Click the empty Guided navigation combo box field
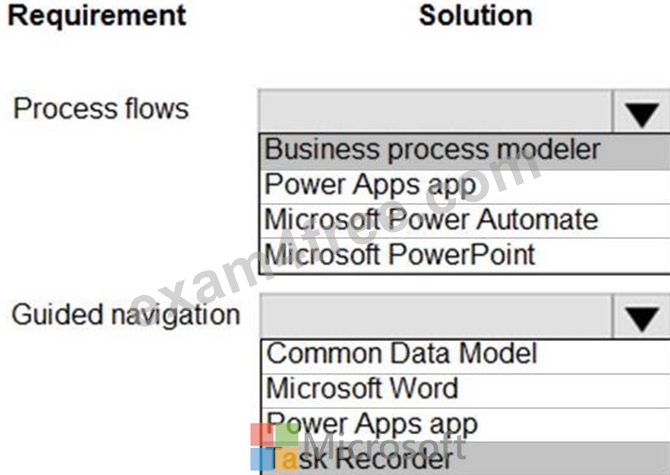This screenshot has width=670, height=475. tap(435, 316)
